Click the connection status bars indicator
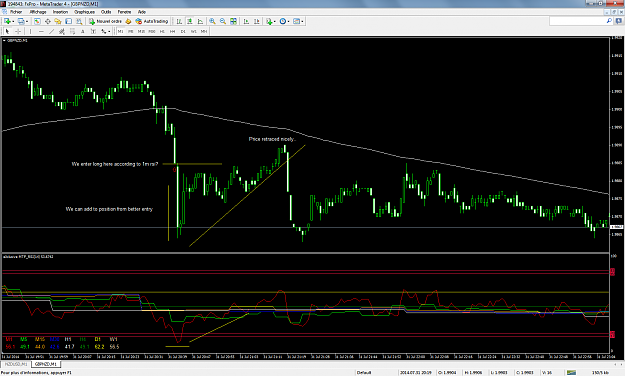625x376 pixels. pyautogui.click(x=572, y=372)
